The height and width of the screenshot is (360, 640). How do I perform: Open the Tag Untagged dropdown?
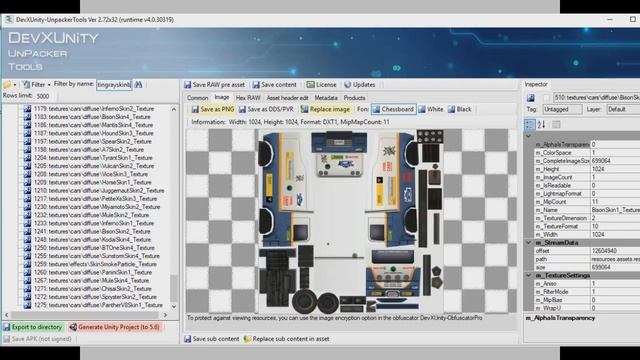562,109
